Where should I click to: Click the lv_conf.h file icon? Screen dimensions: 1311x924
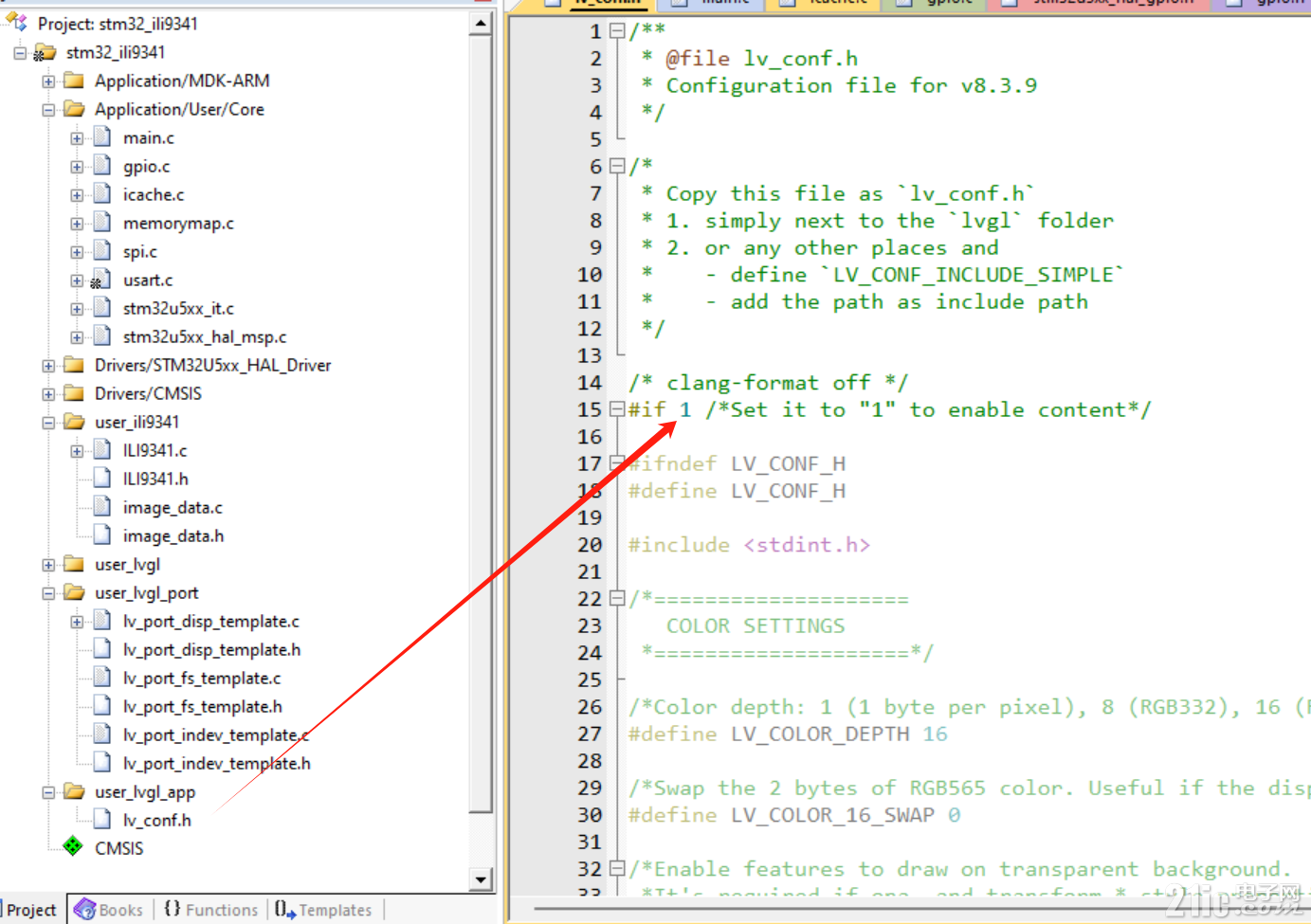click(102, 820)
